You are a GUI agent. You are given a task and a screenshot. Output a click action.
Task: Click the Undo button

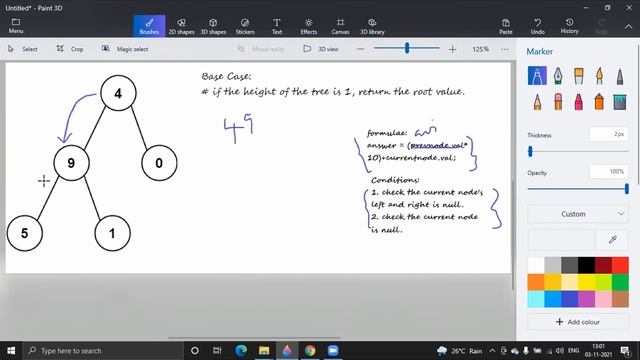click(538, 26)
